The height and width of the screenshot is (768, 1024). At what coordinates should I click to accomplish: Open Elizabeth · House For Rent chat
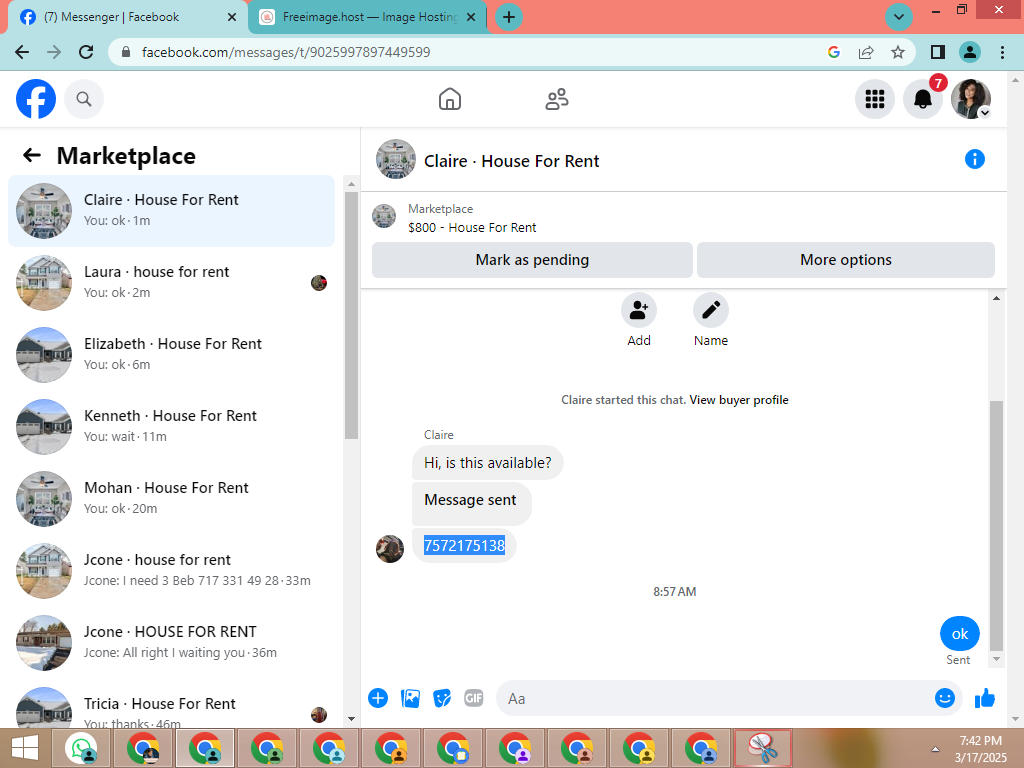[171, 355]
